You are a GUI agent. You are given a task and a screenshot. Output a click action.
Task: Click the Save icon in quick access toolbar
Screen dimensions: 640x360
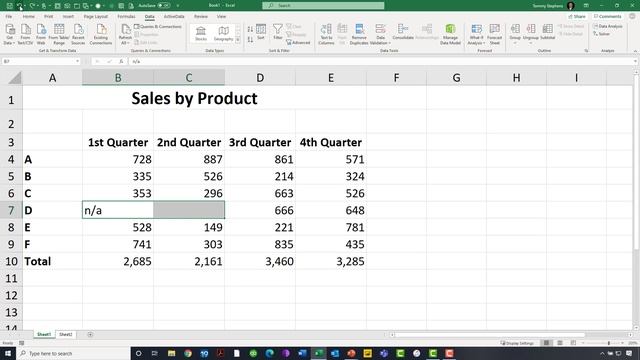(10, 6)
